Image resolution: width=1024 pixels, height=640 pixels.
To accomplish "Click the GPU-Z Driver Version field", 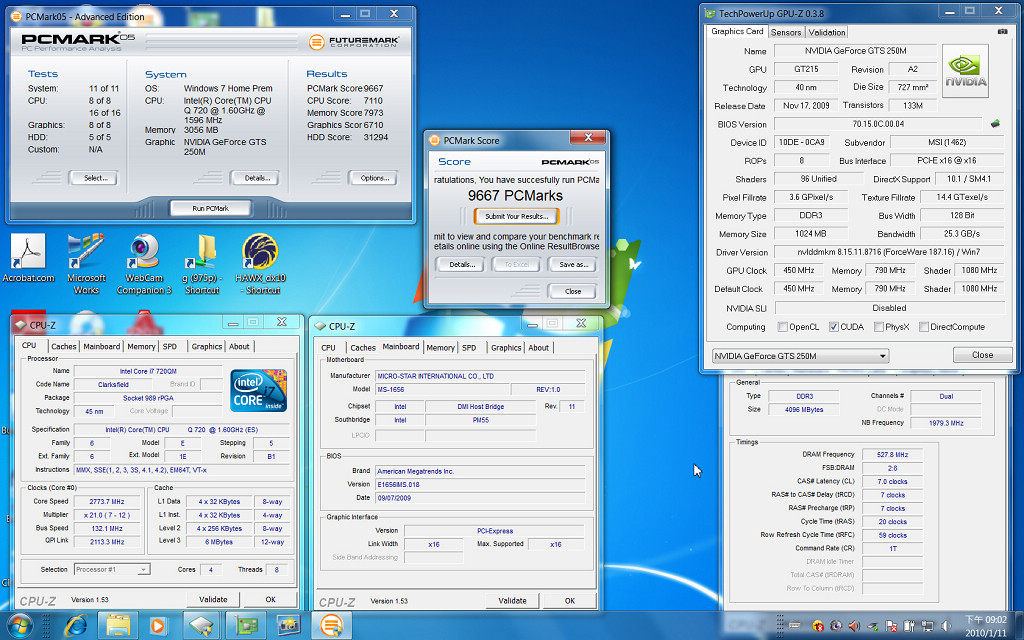I will [x=889, y=252].
